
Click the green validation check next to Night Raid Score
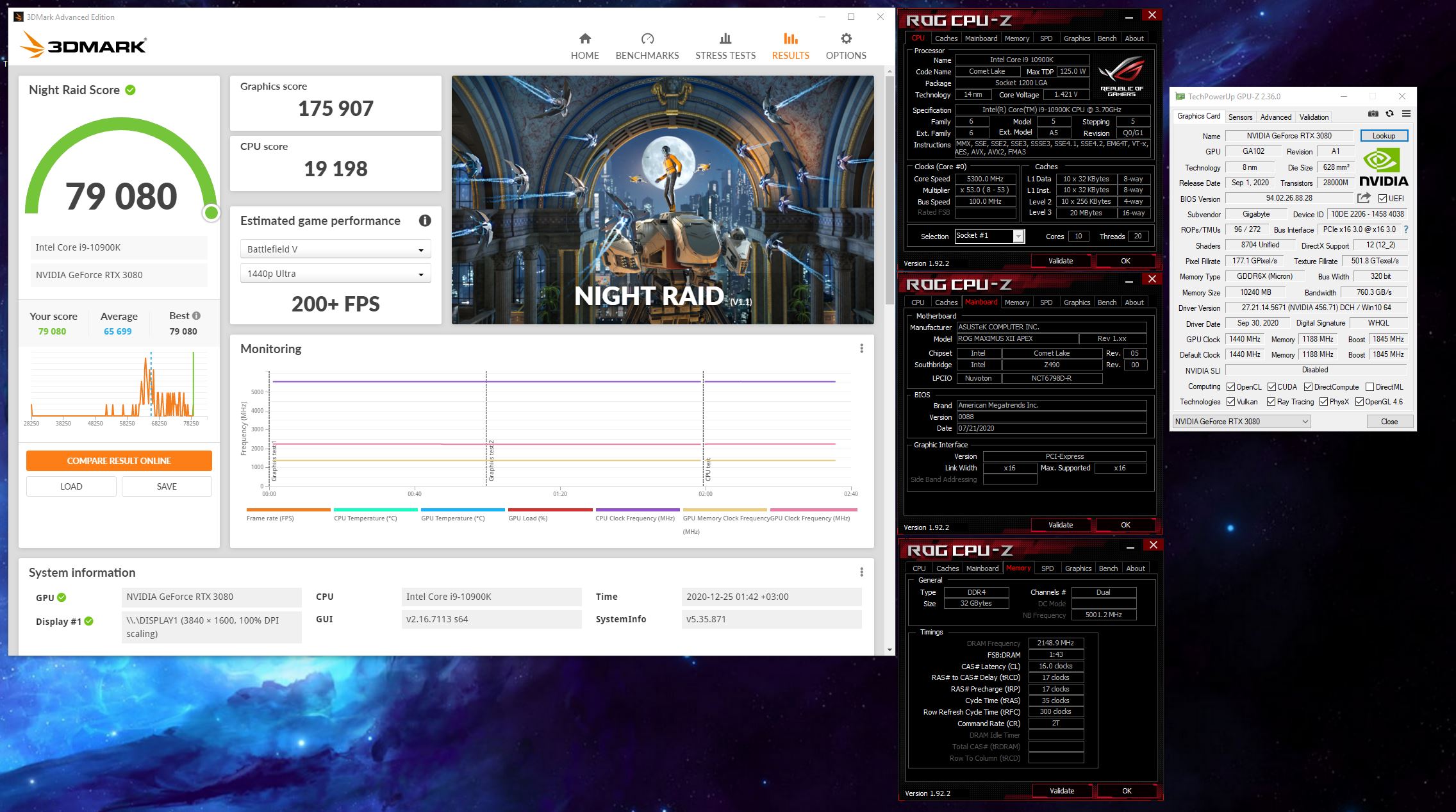[x=130, y=90]
